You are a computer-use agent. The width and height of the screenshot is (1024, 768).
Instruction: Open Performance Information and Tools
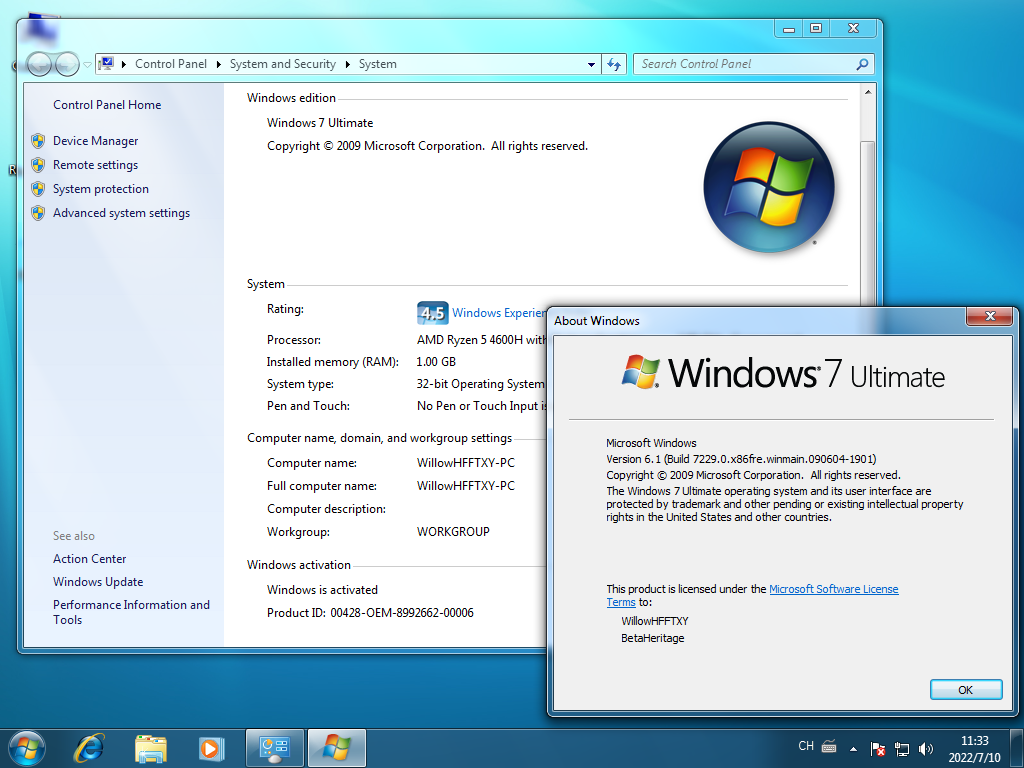coord(131,613)
